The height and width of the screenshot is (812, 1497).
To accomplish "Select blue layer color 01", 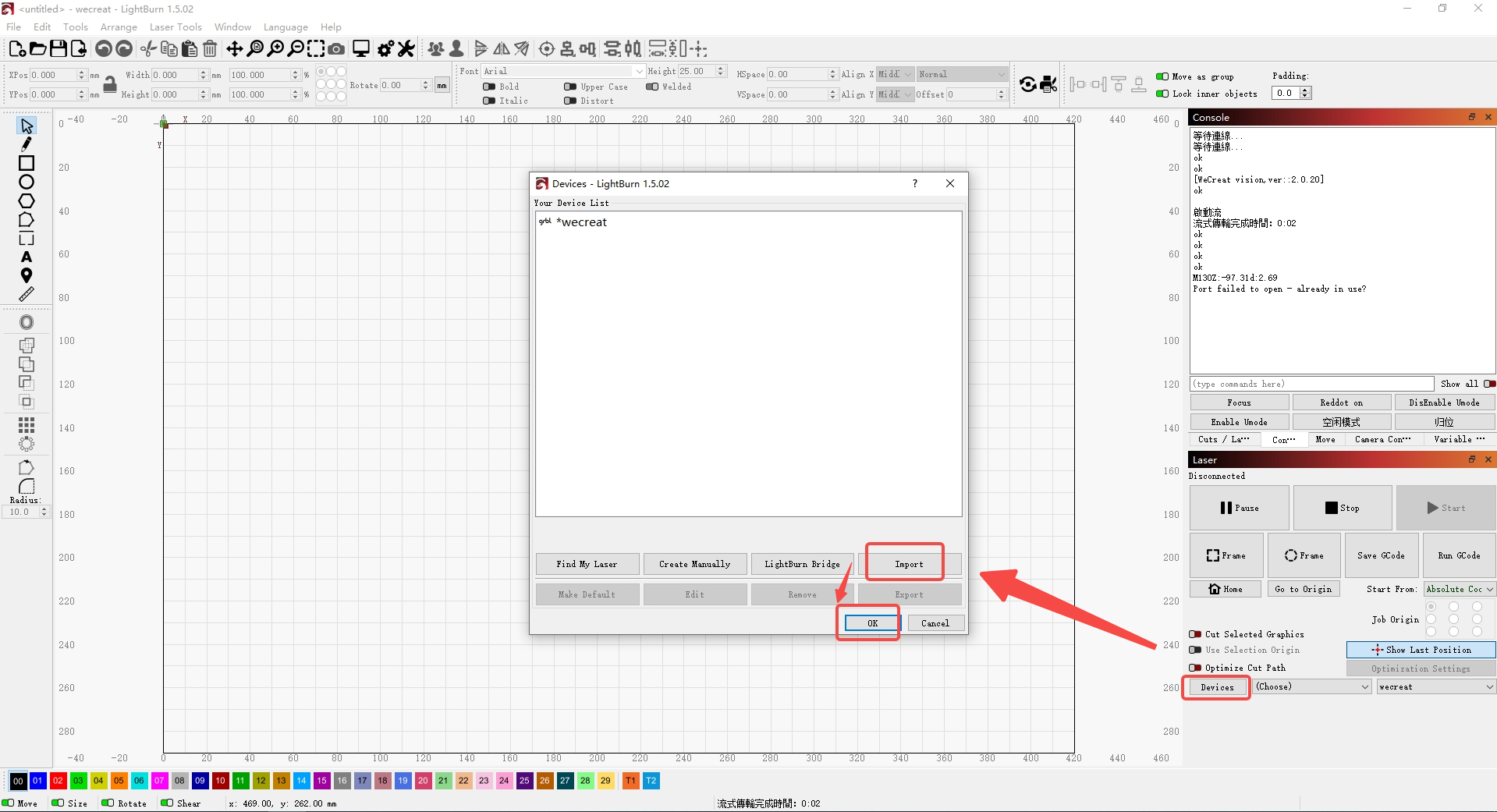I will 37,781.
